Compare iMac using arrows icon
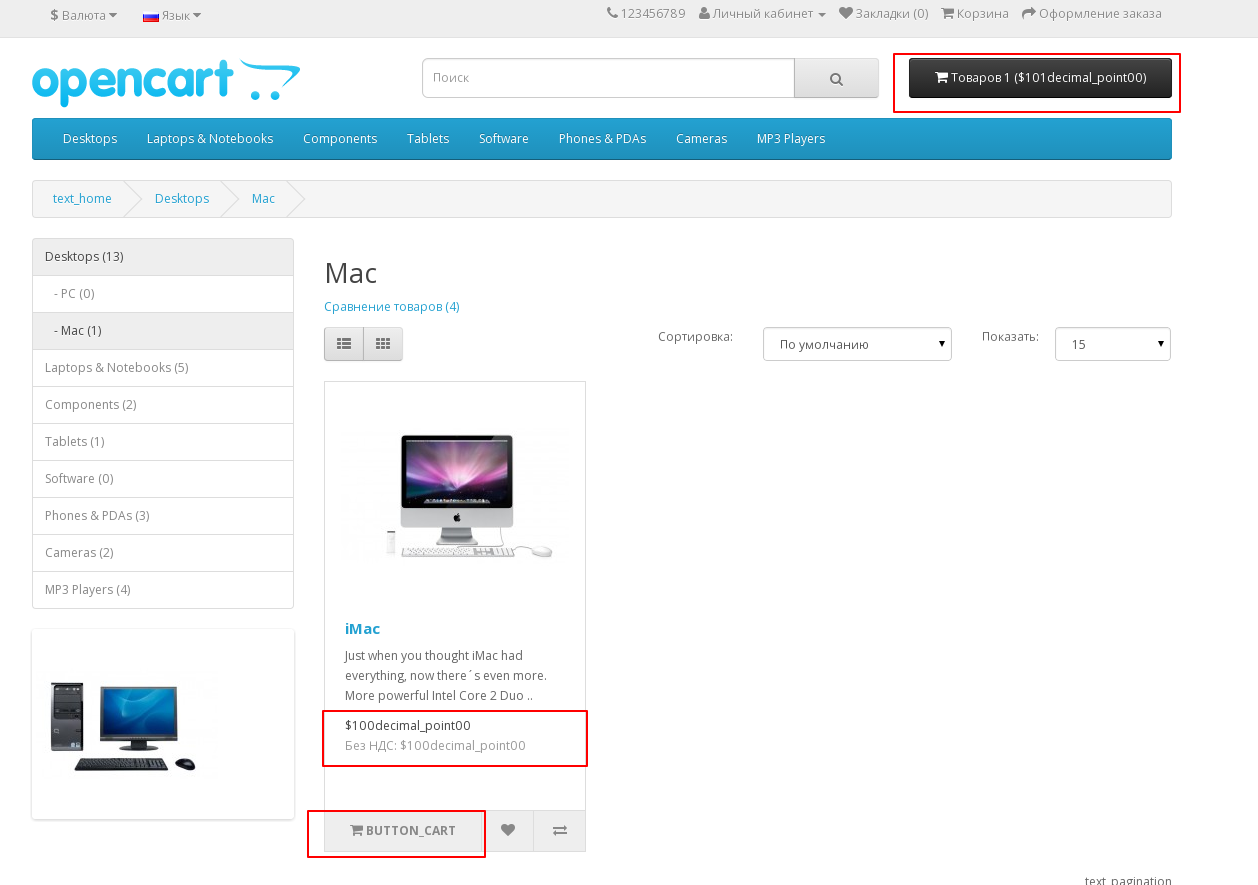The width and height of the screenshot is (1258, 885). coord(560,830)
